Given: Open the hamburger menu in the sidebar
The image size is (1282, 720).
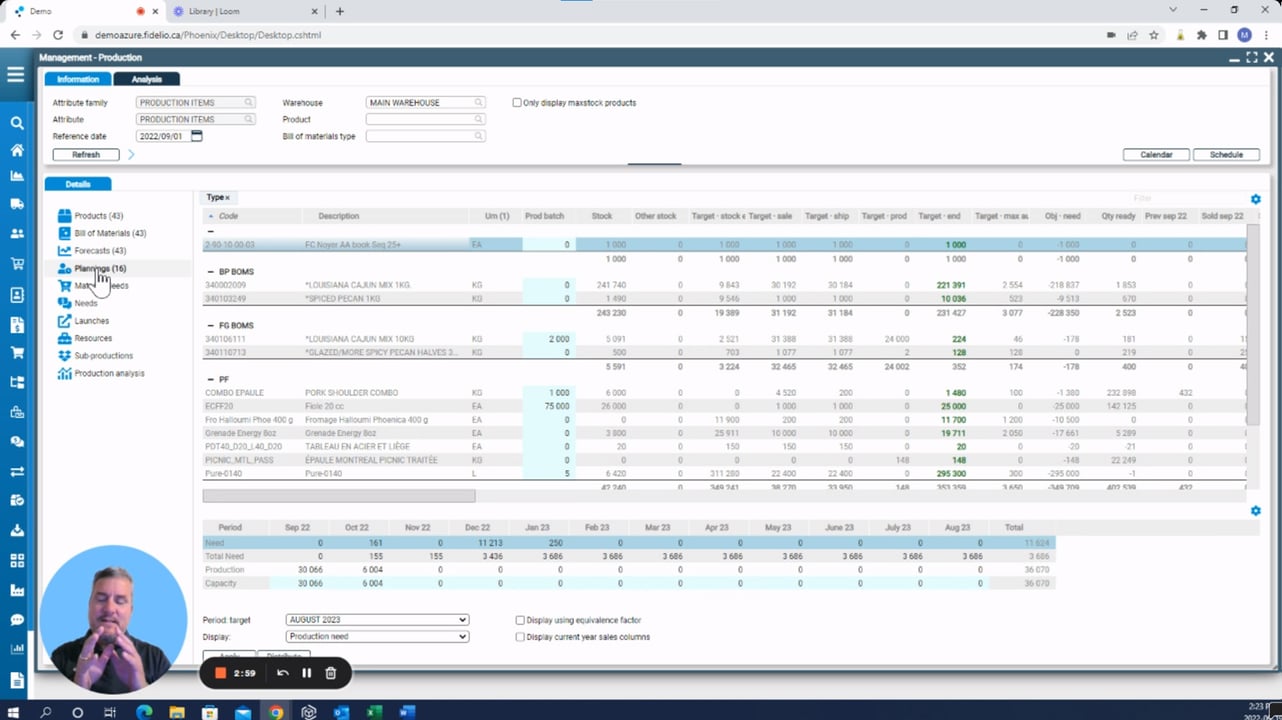Looking at the screenshot, I should pos(15,75).
